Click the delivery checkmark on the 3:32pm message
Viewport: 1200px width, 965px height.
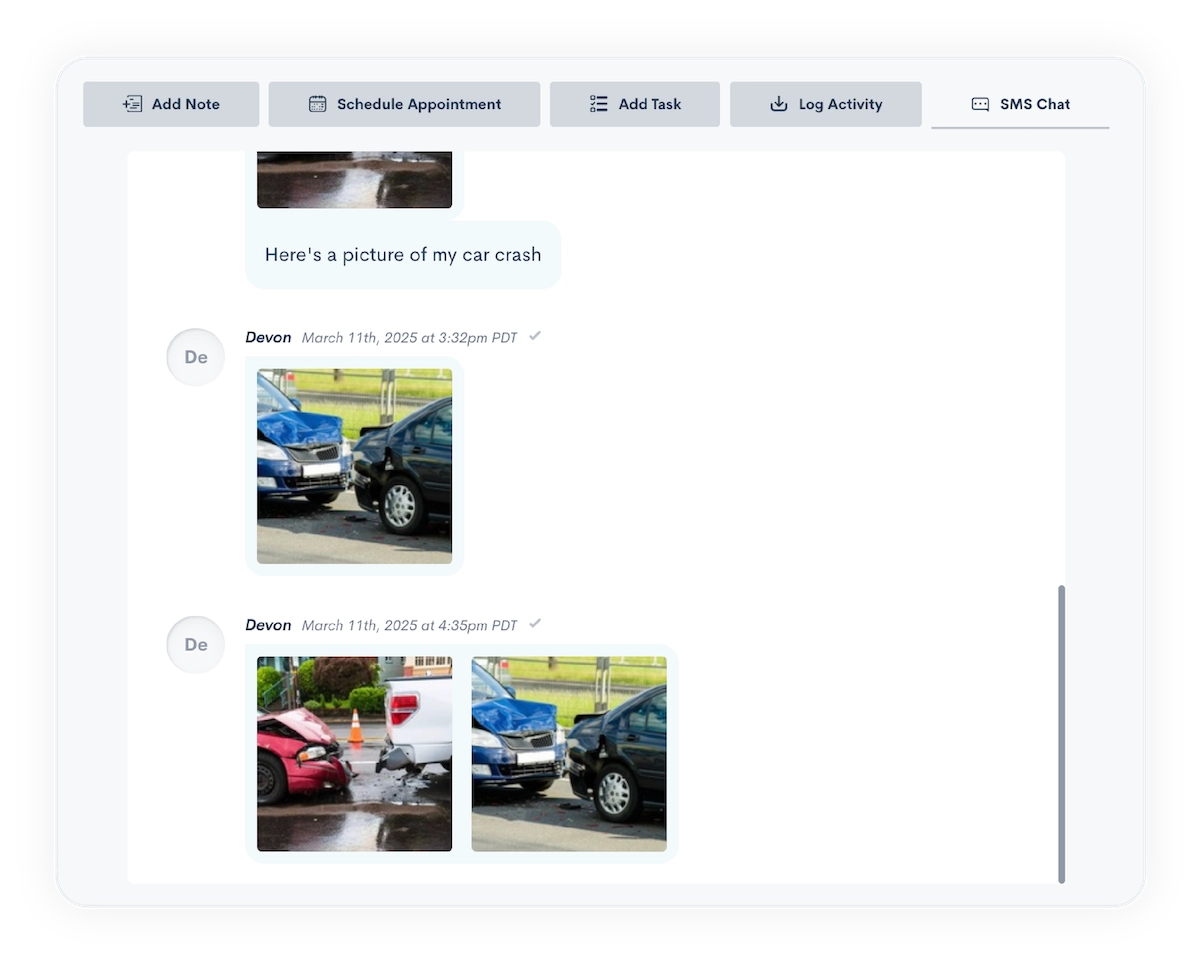coord(535,336)
